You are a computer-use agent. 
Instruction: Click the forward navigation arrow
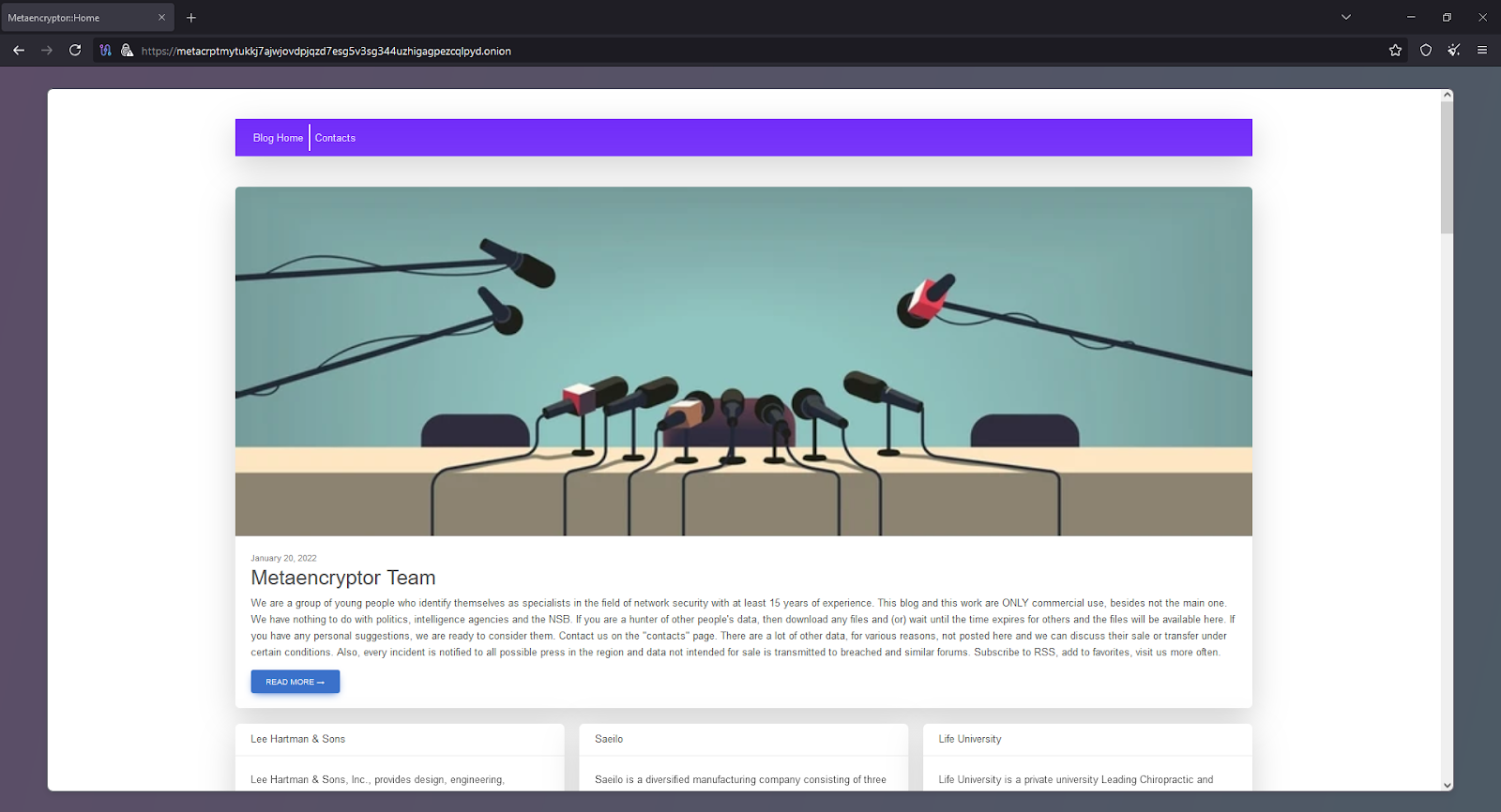coord(47,51)
